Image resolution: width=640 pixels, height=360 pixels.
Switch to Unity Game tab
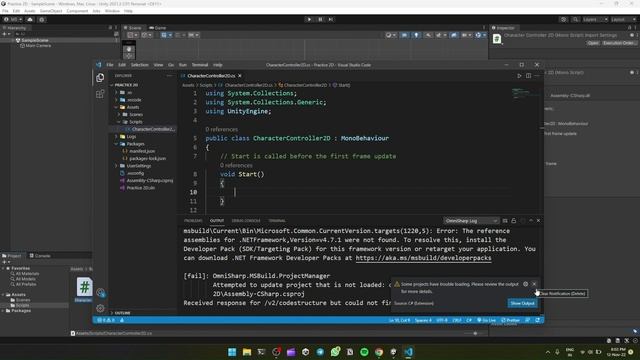click(x=158, y=28)
